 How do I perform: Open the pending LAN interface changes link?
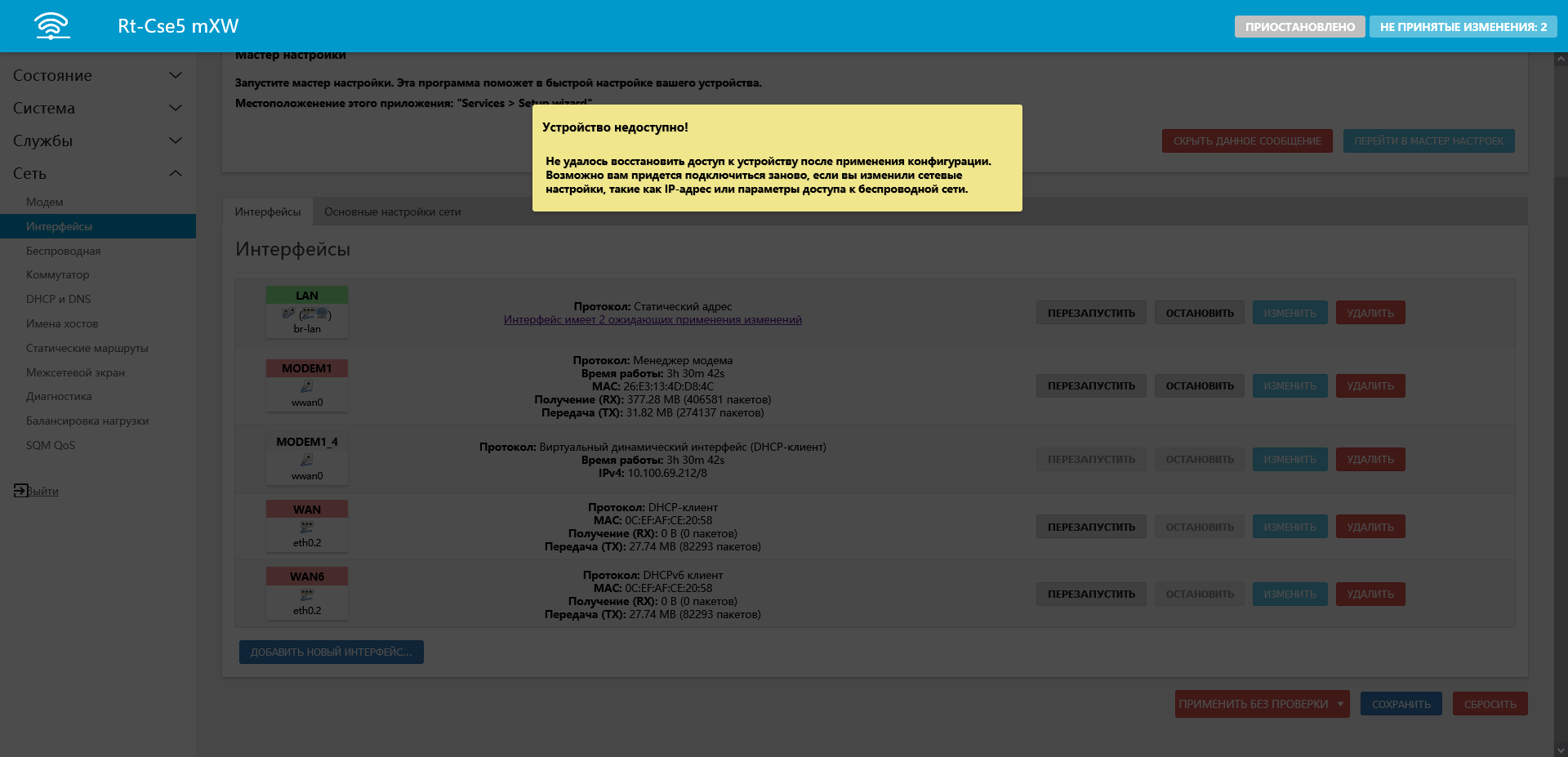point(652,320)
